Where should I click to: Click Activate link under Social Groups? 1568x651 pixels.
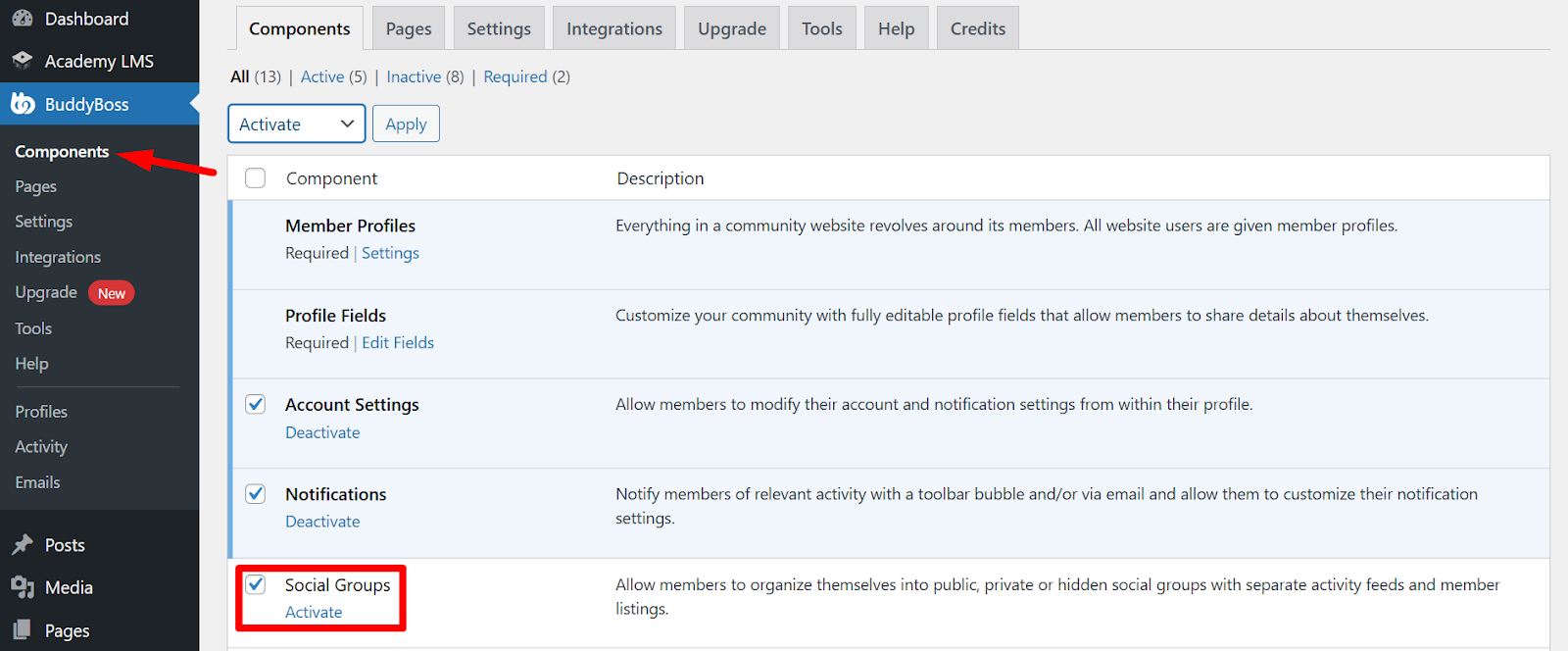(x=314, y=613)
